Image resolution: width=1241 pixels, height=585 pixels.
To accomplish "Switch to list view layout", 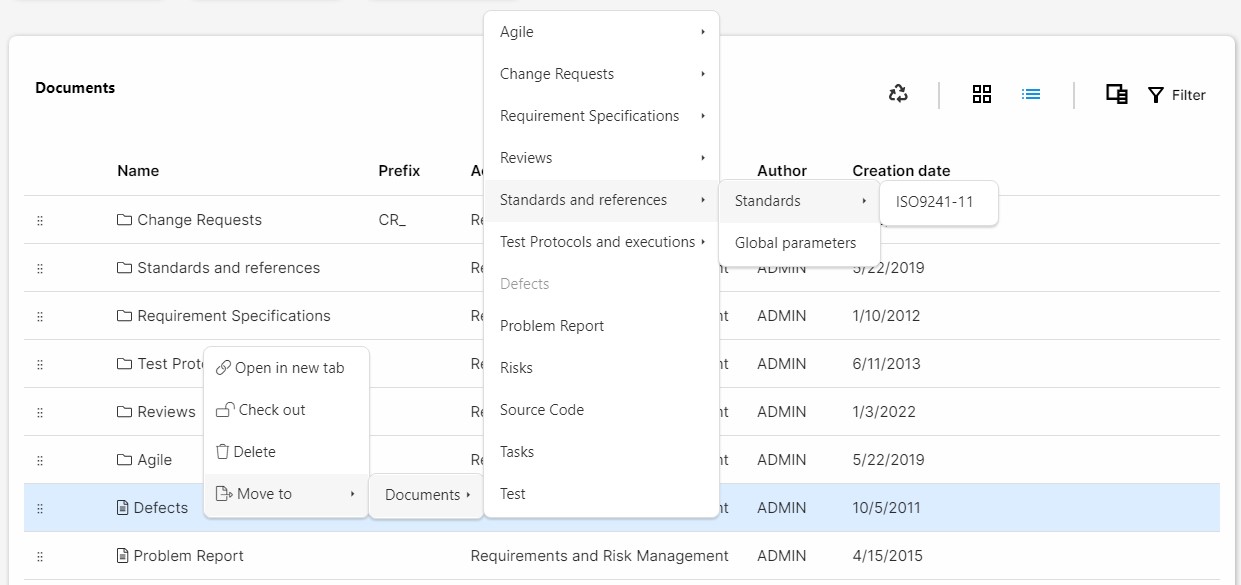I will 1031,94.
